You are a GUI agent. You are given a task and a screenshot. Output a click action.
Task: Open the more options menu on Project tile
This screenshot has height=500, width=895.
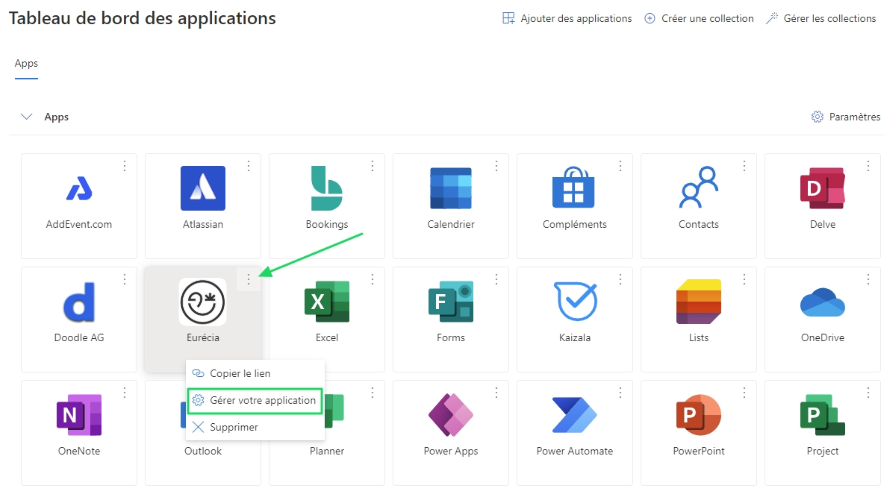868,393
